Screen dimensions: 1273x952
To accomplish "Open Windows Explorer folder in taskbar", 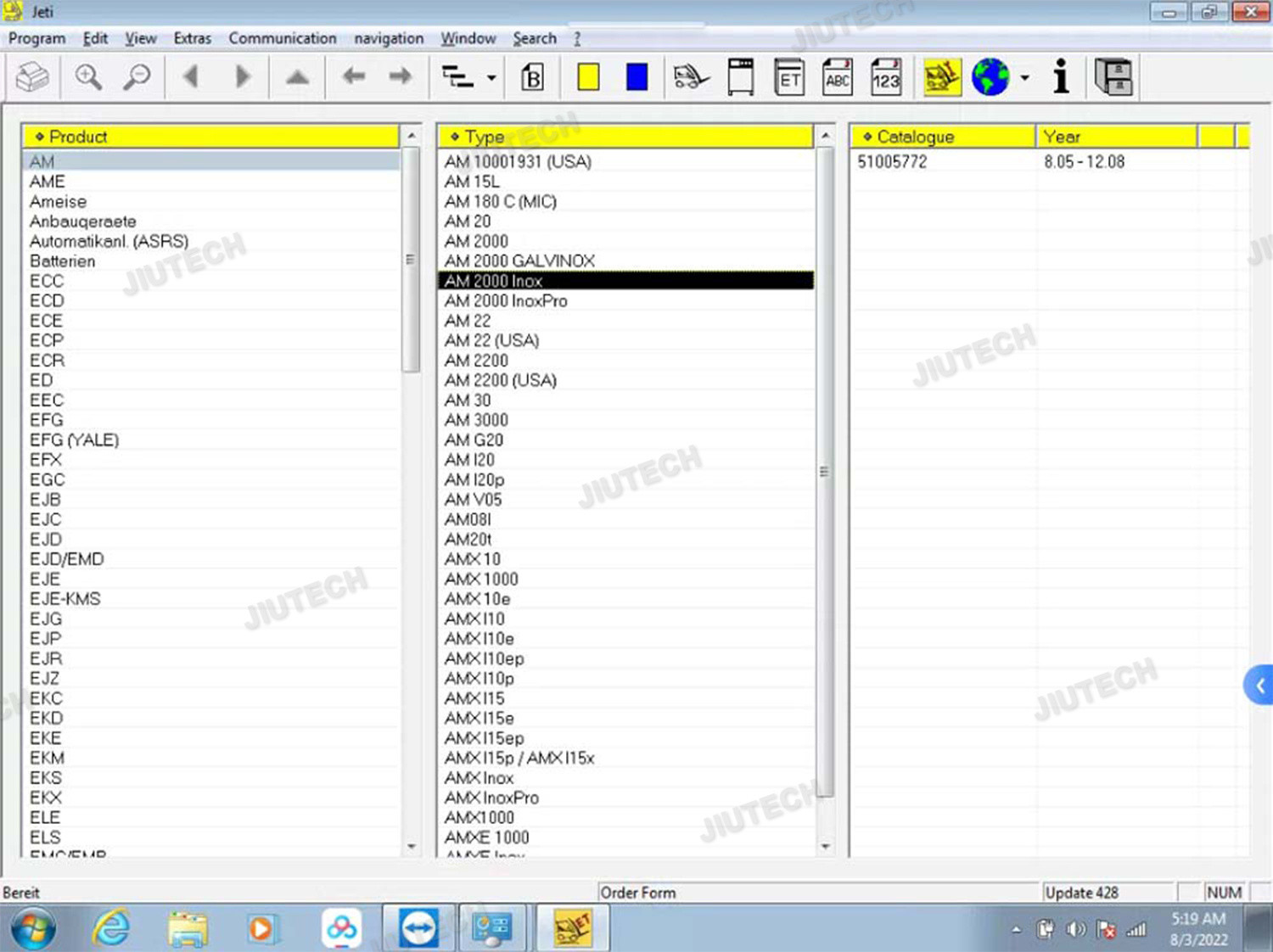I will click(x=188, y=929).
